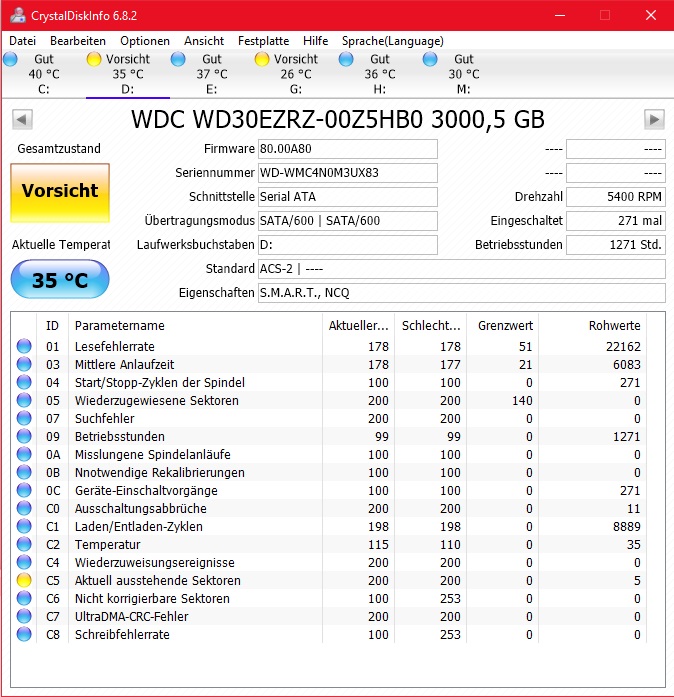Screen dimensions: 674x697
Task: Click raw value 8889 of Laden/Entladen-Zyklen
Action: tap(626, 526)
